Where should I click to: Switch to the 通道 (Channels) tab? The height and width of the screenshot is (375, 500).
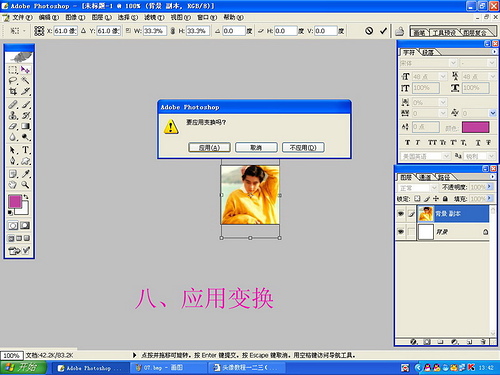[x=425, y=177]
